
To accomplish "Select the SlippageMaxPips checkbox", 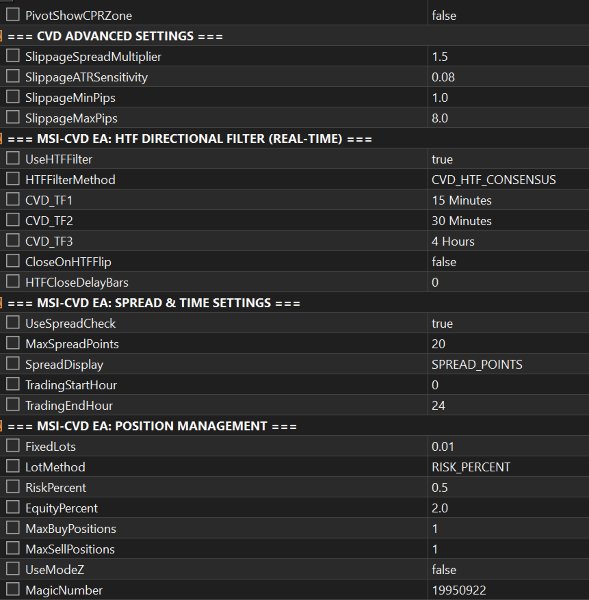I will pyautogui.click(x=13, y=117).
